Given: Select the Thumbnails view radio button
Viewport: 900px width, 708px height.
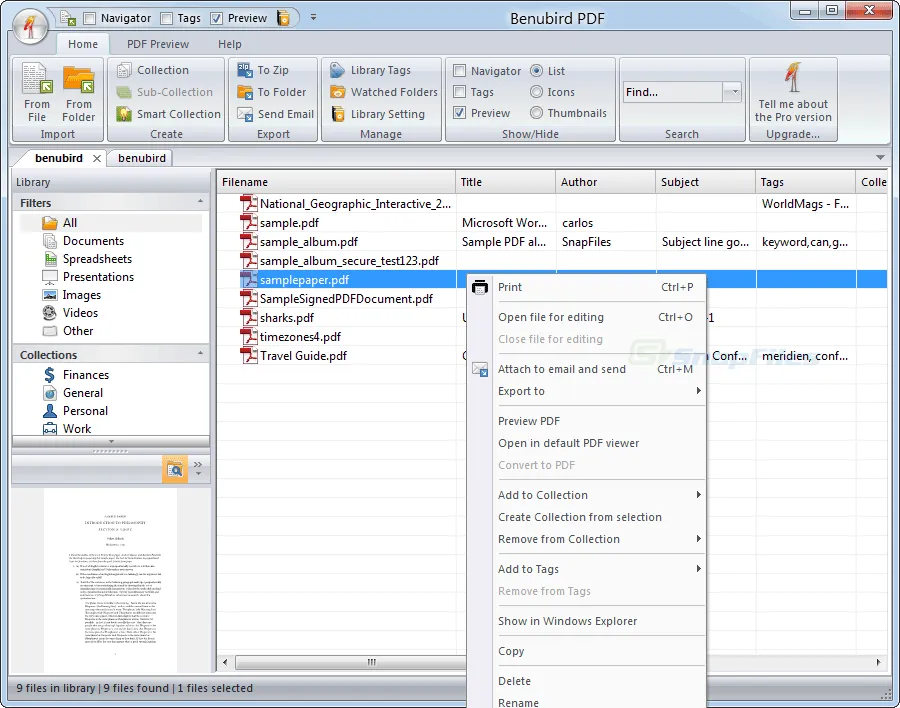Looking at the screenshot, I should (x=536, y=113).
